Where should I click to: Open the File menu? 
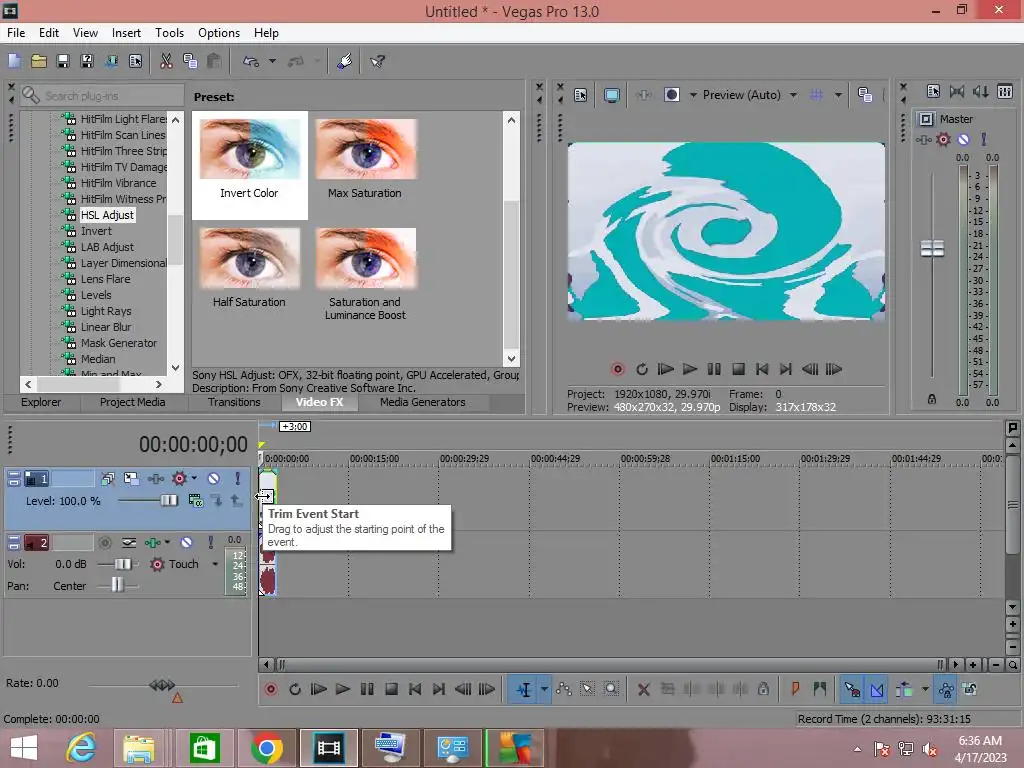[x=16, y=33]
